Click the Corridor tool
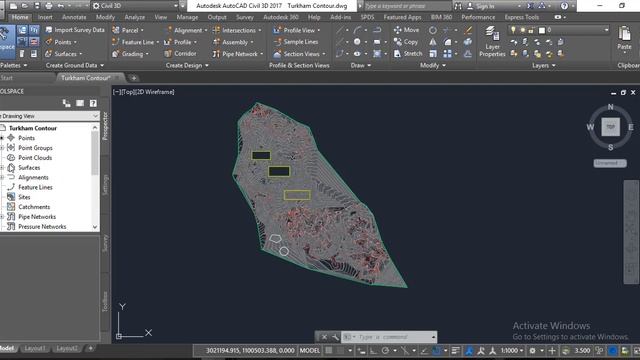Viewport: 640px width, 360px height. tap(180, 53)
